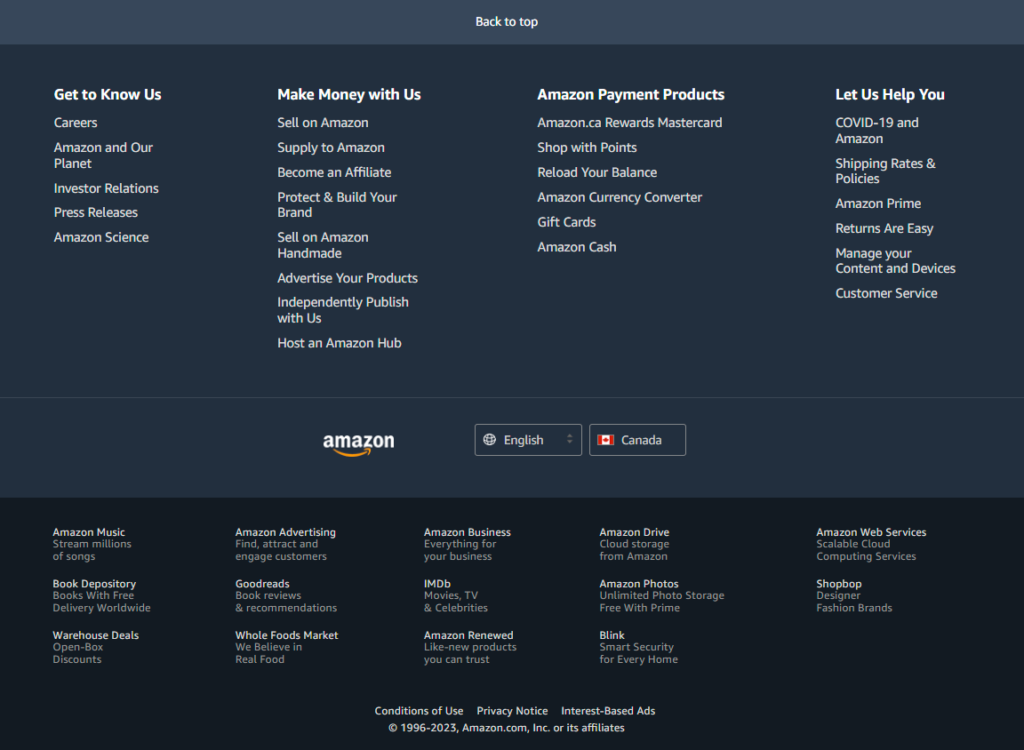
Task: Click the Canada flag icon
Action: coord(605,440)
